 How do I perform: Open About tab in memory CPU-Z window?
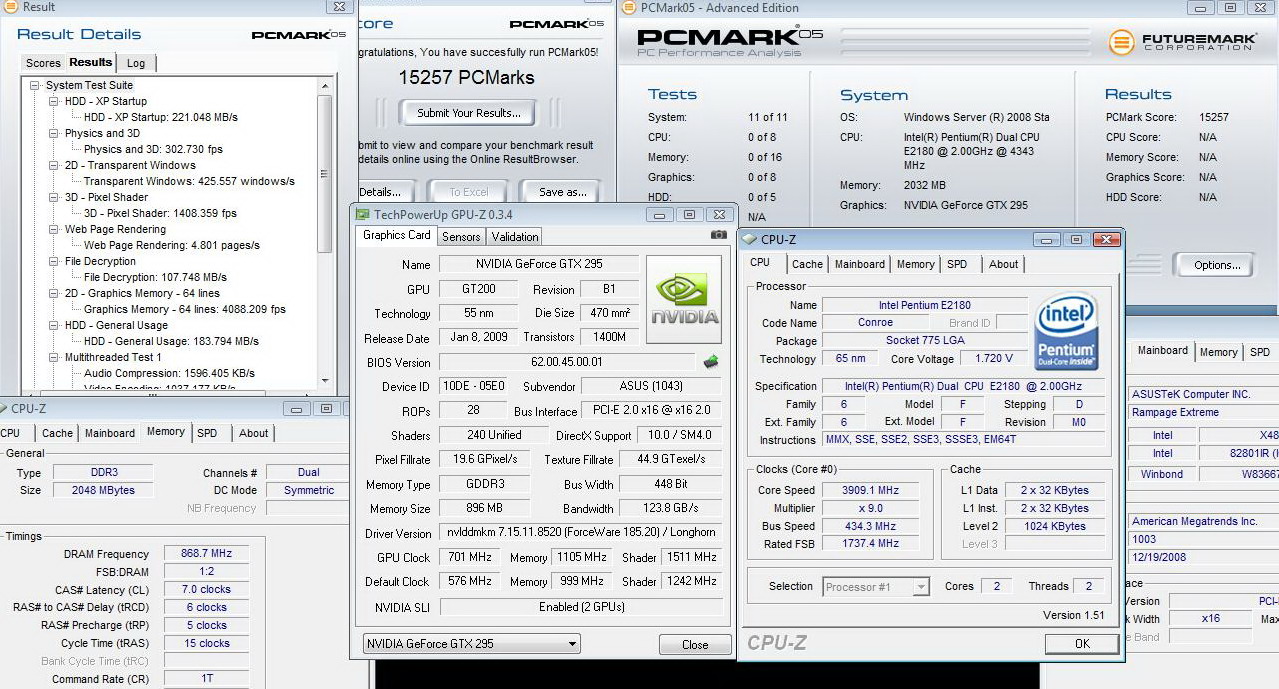pos(253,433)
